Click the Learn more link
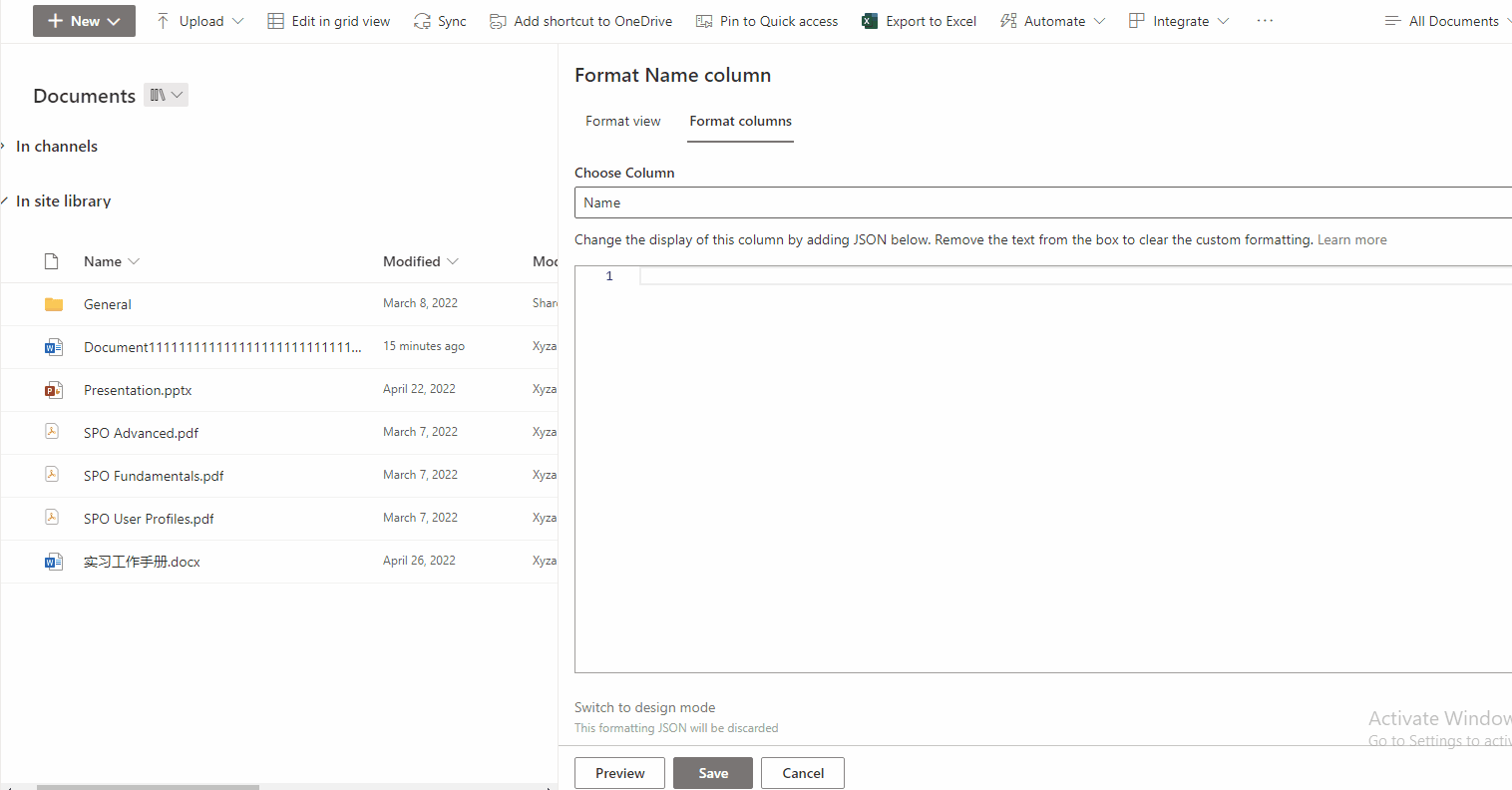This screenshot has width=1512, height=790. pos(1351,239)
